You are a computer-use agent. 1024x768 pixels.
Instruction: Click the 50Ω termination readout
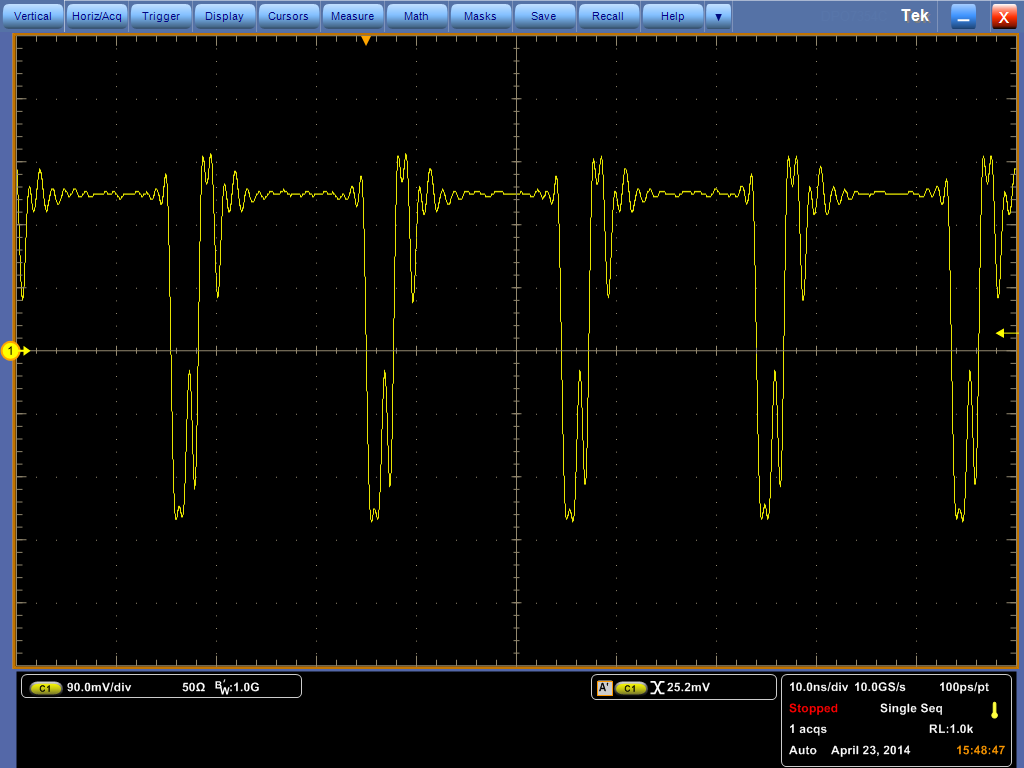(x=193, y=687)
